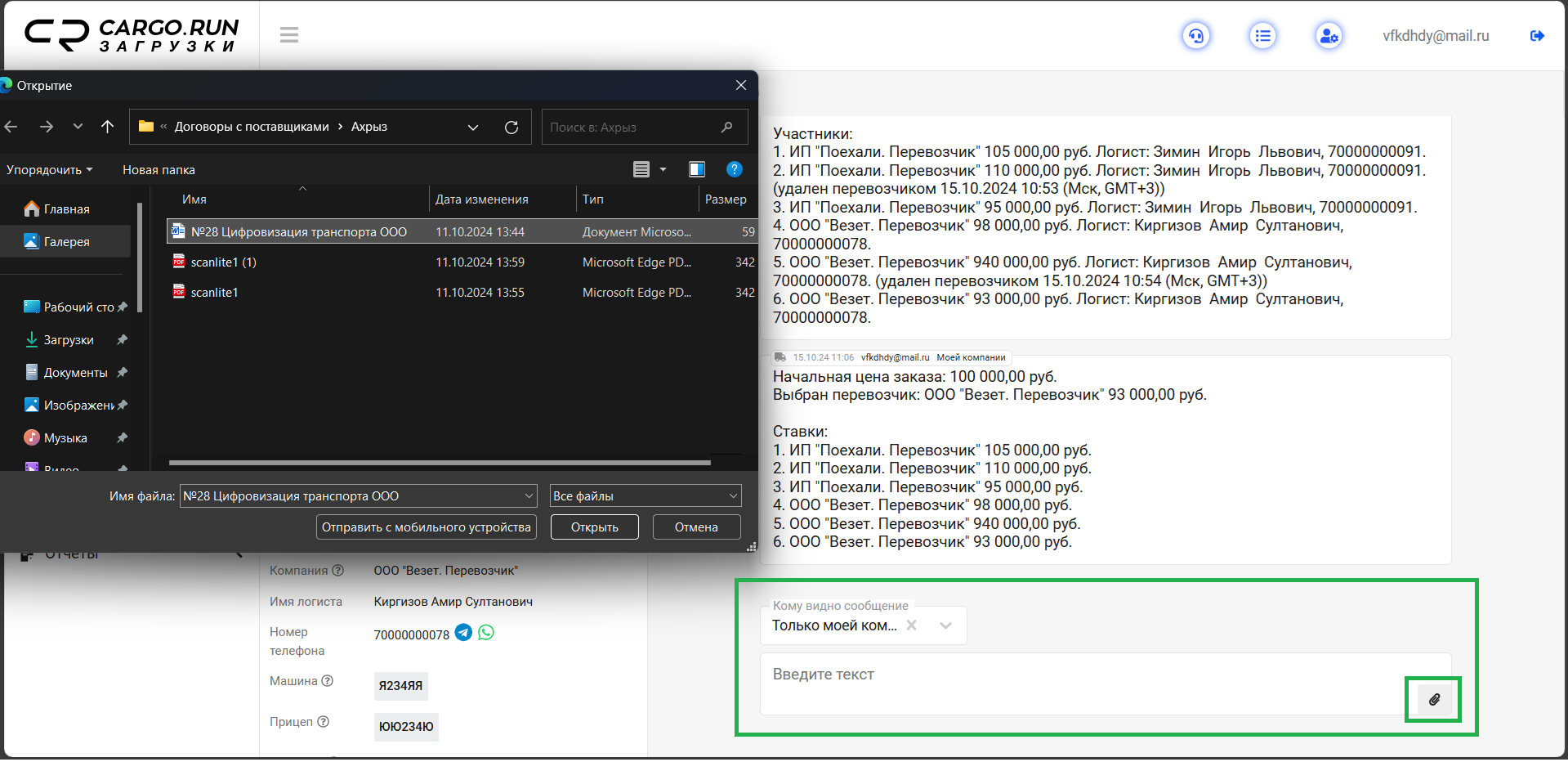
Task: Expand the message visibility dropdown
Action: pos(945,625)
